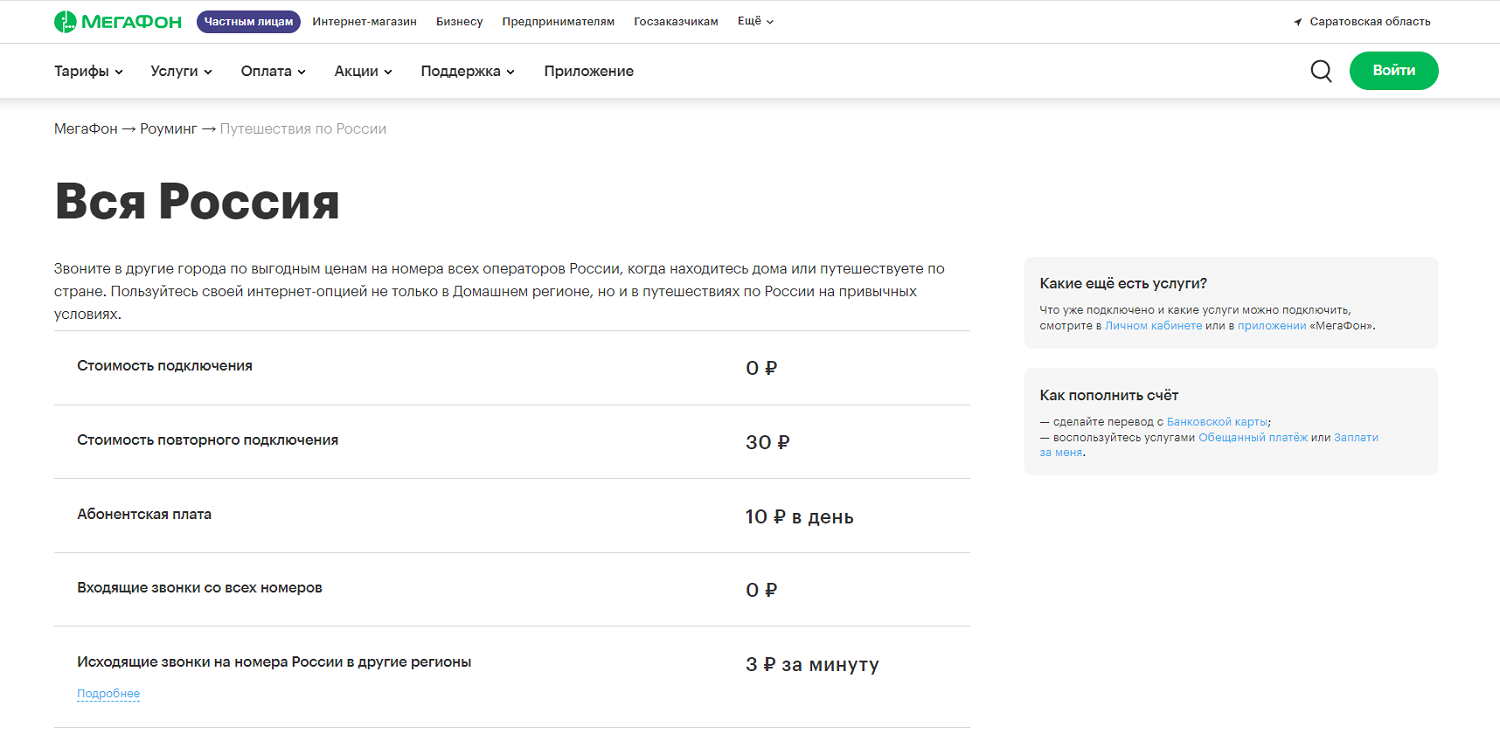Click the 10 ₽ в день value
The image size is (1500, 741).
(x=799, y=517)
